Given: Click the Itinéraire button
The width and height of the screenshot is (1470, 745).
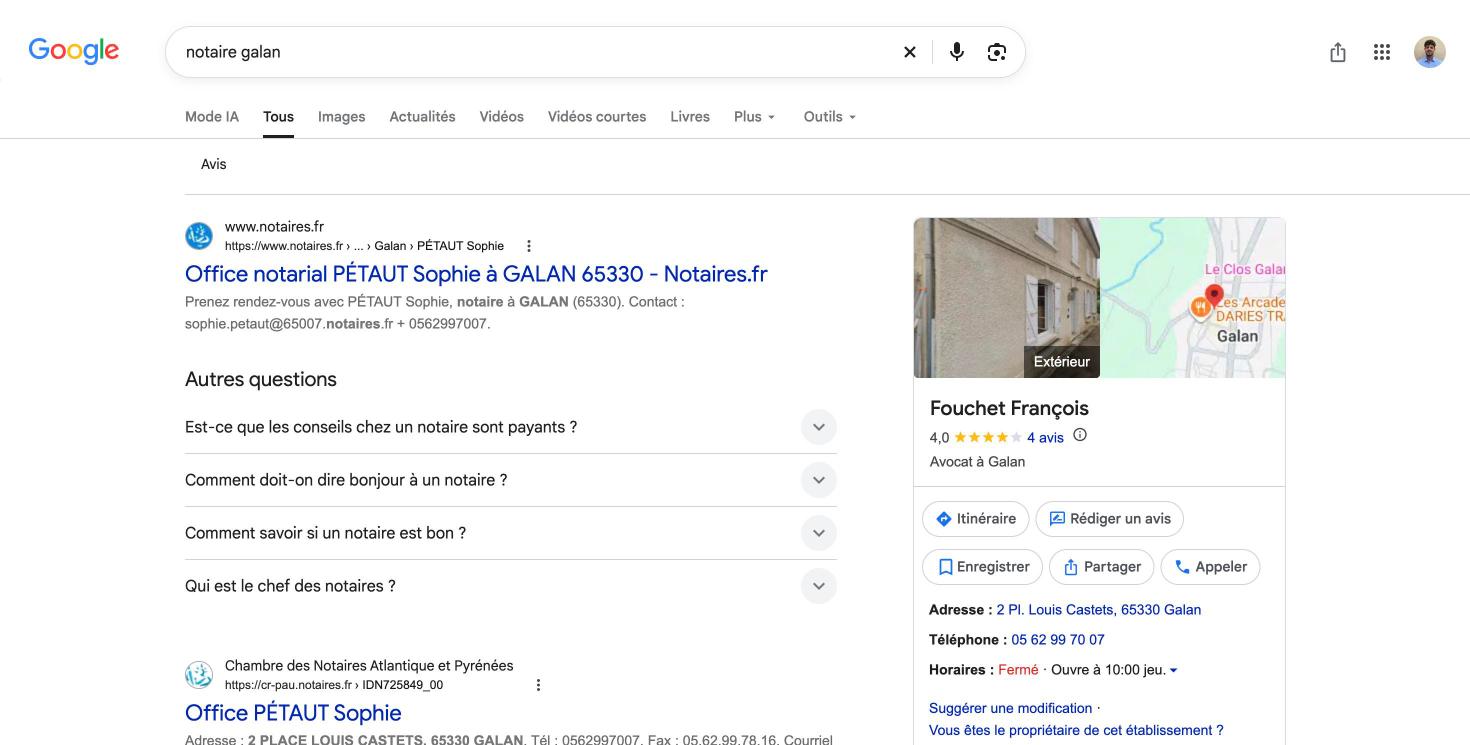Looking at the screenshot, I should click(975, 519).
